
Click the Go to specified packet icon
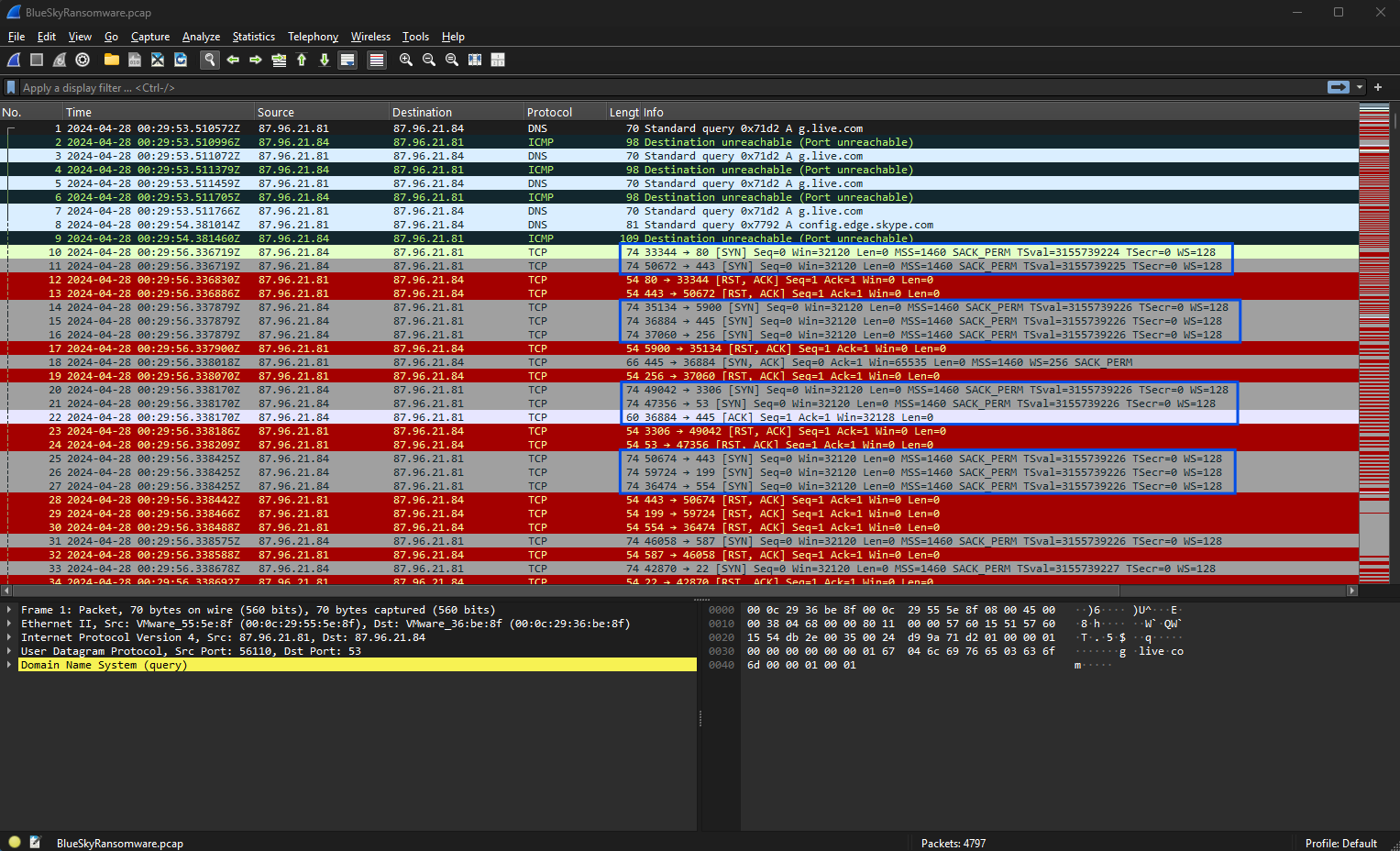(279, 60)
